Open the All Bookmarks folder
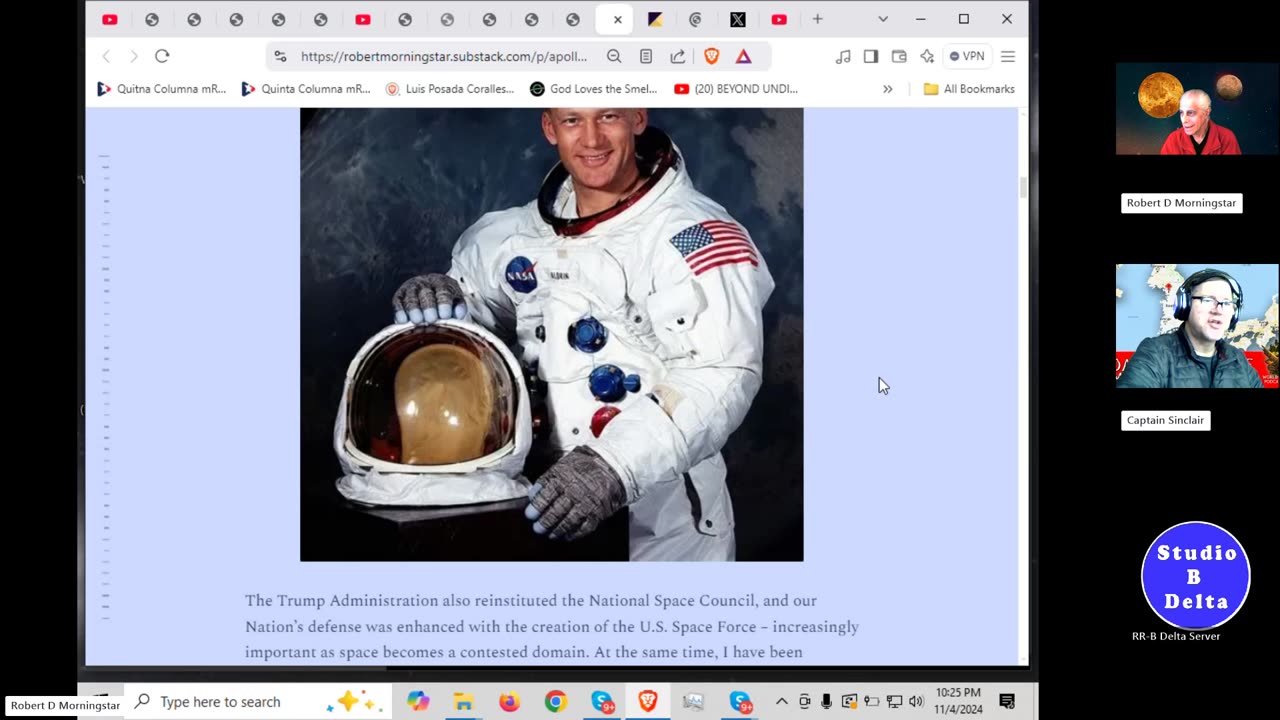Screen dimensions: 1280x720 click(969, 89)
